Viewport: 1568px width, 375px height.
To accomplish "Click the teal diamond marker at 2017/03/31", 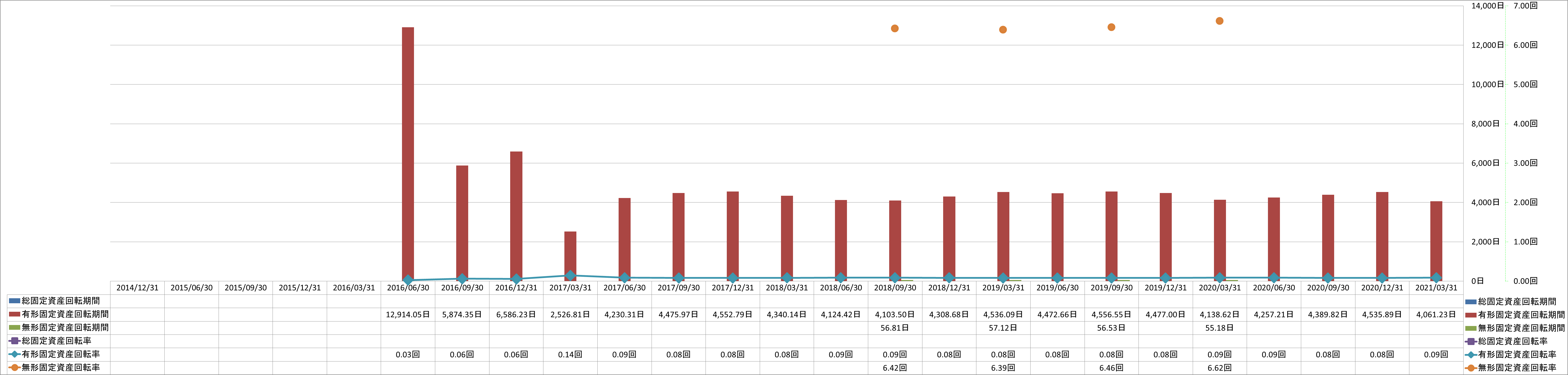I will (x=570, y=276).
